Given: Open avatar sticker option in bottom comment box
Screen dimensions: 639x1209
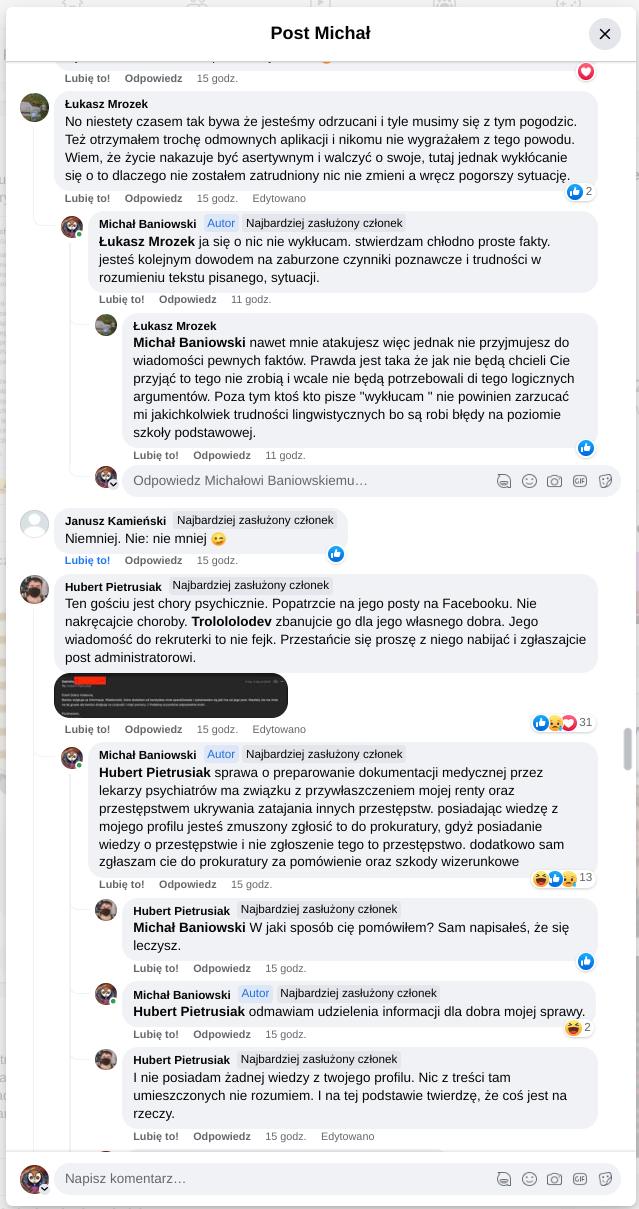Looking at the screenshot, I should coord(504,1179).
